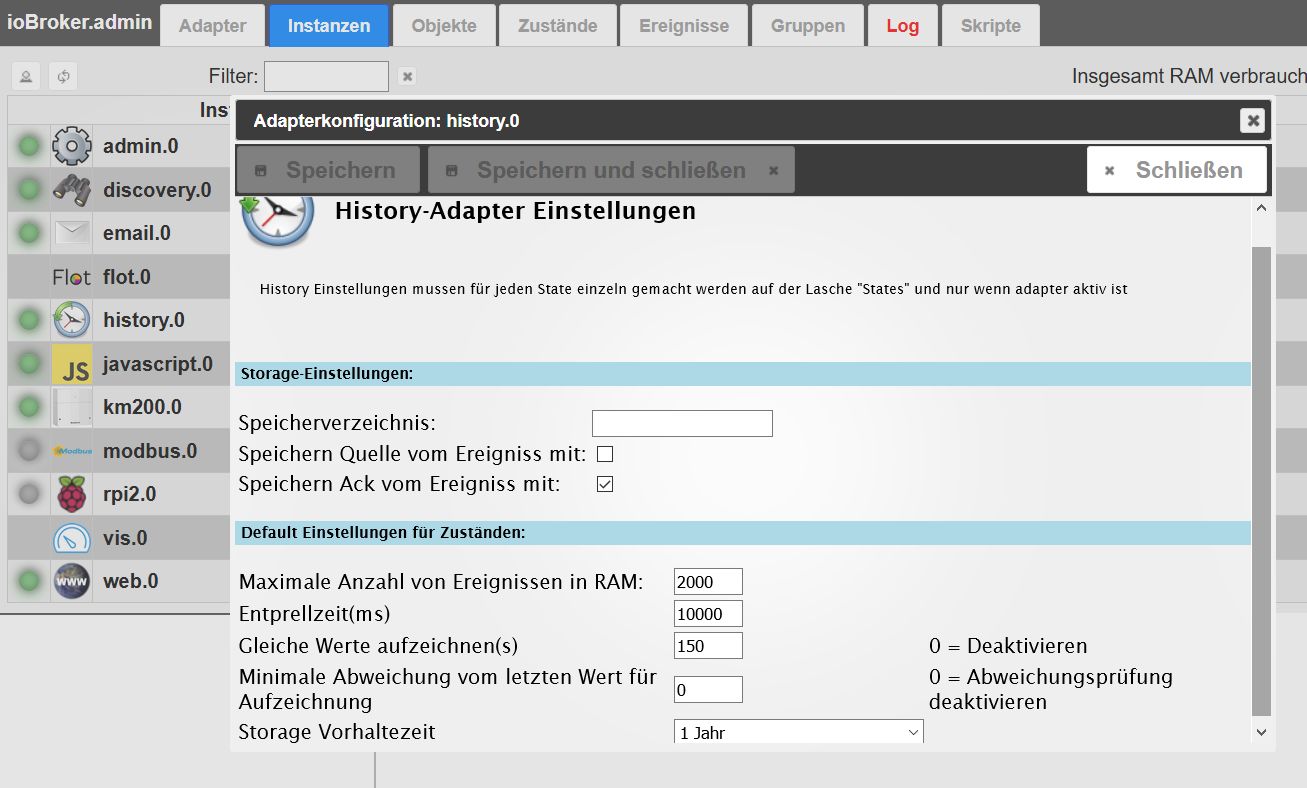Click the Gleiche Werte aufzeichnen(s) field
The image size is (1307, 788).
coord(708,646)
